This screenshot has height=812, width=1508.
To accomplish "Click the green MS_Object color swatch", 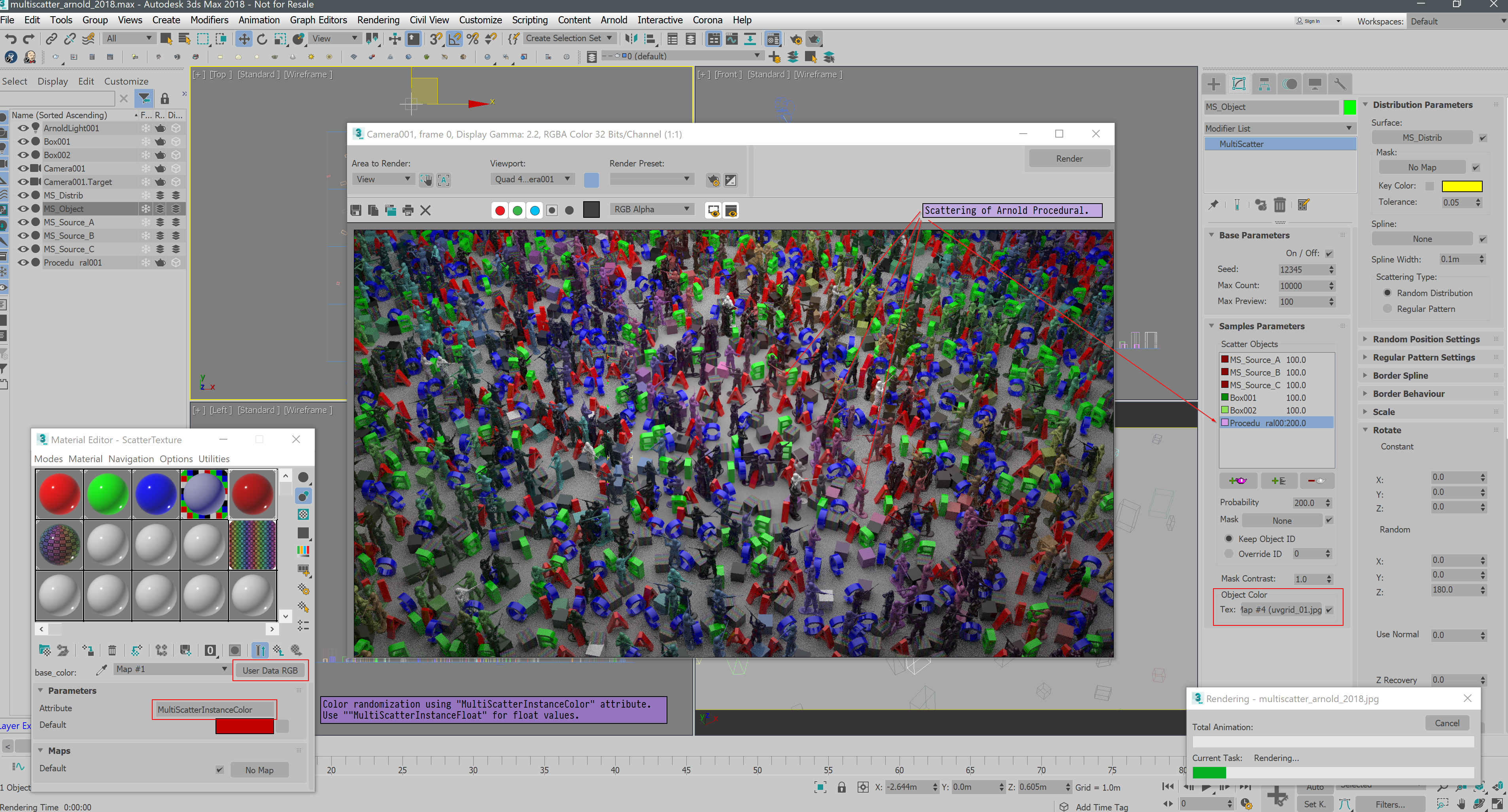I will [1349, 107].
